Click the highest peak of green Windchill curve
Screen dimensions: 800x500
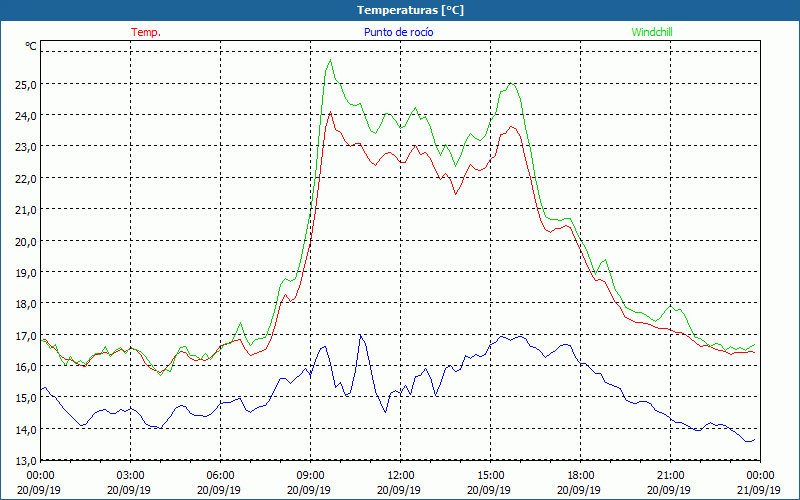[331, 60]
